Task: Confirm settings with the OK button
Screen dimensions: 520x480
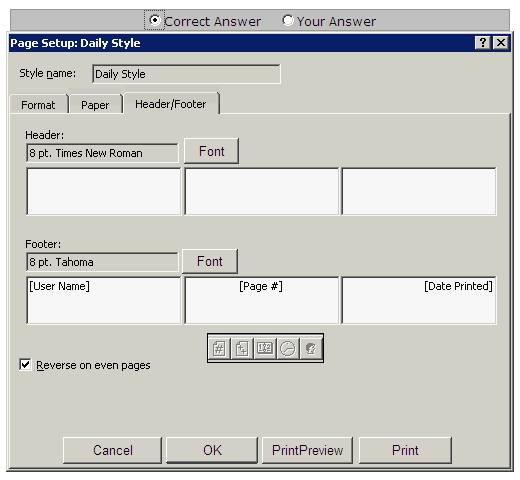Action: tap(212, 450)
